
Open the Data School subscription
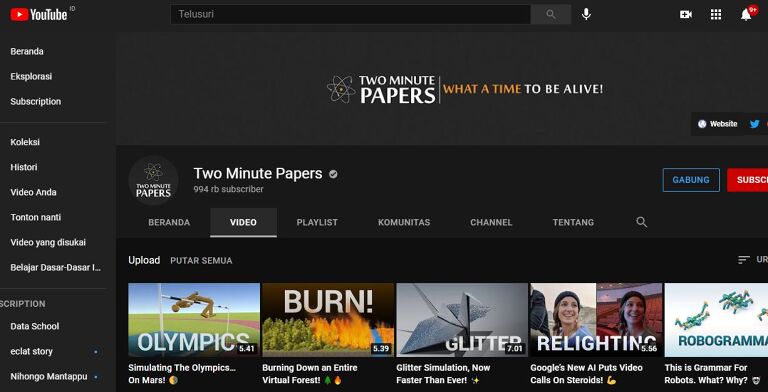pos(35,326)
